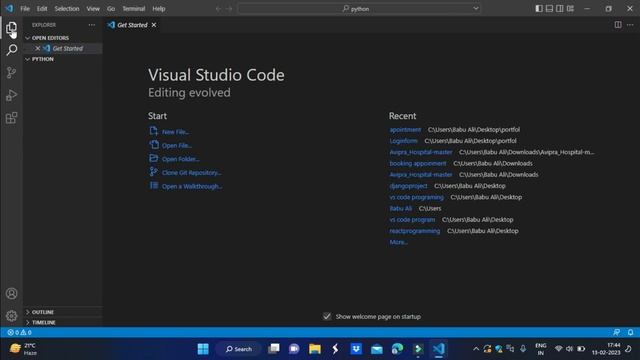Open the Accounts menu icon

11,293
